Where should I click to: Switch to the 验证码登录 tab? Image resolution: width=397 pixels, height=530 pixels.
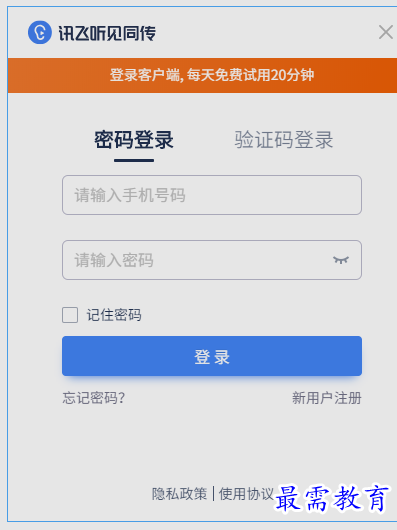pos(284,140)
